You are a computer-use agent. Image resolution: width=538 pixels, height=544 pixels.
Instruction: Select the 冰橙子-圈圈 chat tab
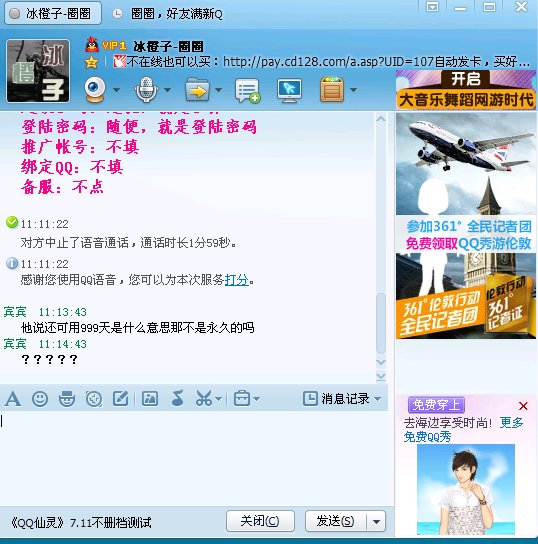coord(53,14)
